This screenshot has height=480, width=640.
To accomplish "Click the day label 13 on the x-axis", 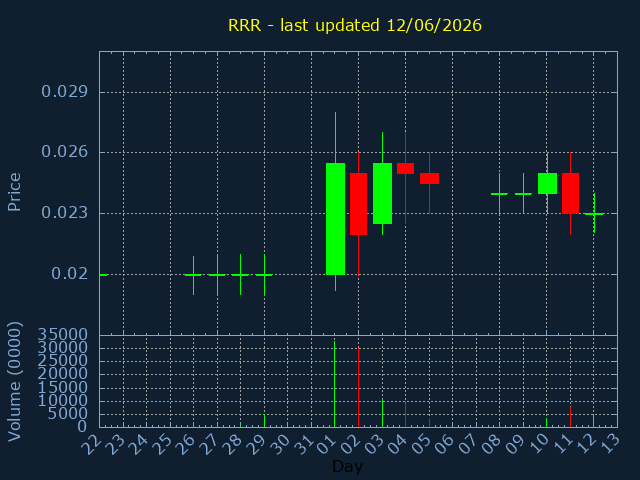I will point(609,444).
